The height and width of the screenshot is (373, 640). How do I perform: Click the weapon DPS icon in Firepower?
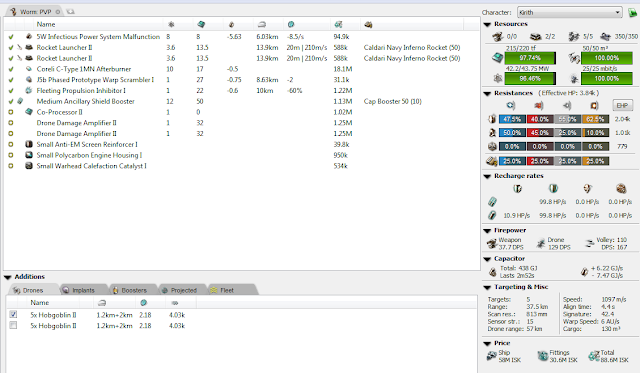pos(492,244)
